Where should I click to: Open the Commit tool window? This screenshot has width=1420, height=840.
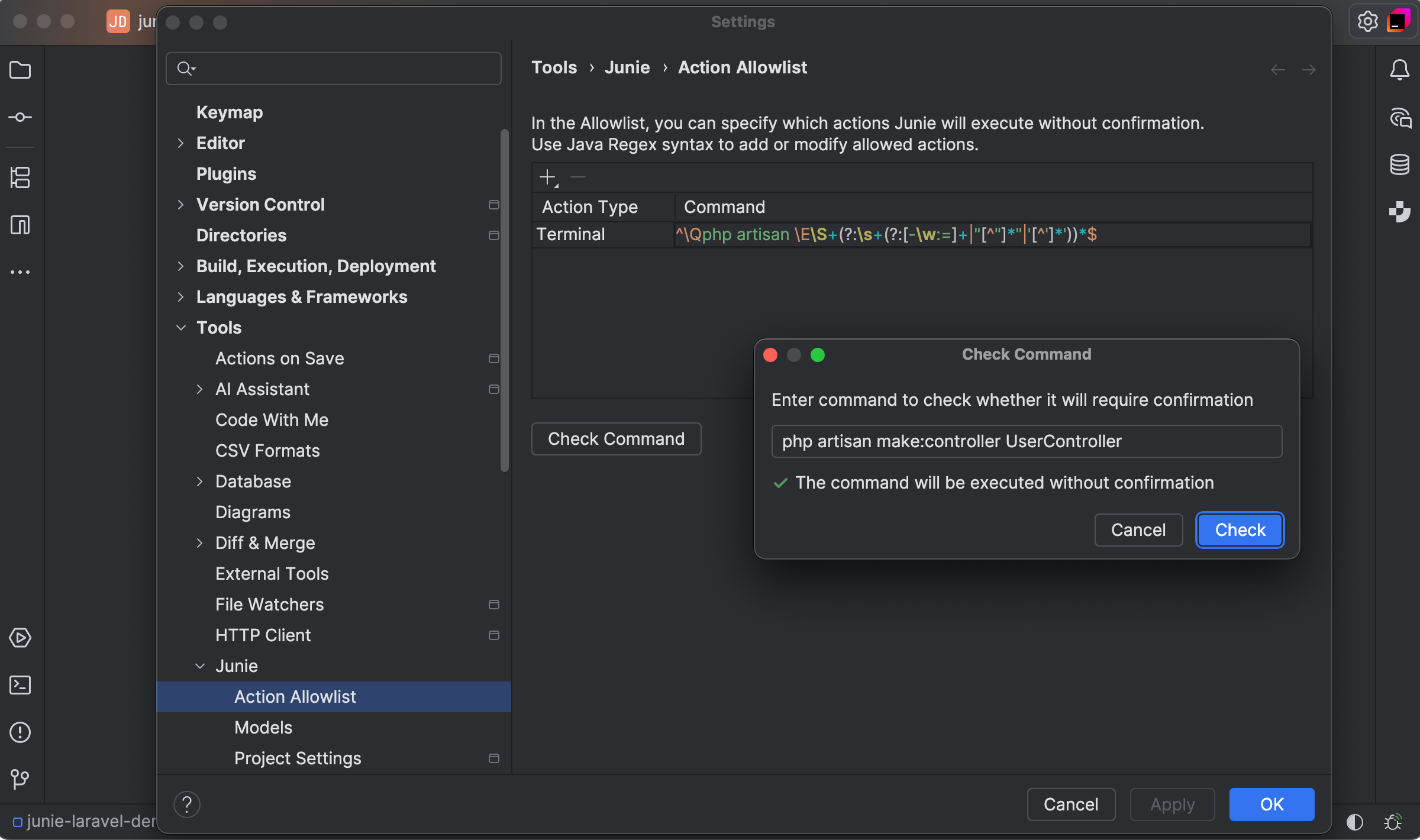coord(20,117)
